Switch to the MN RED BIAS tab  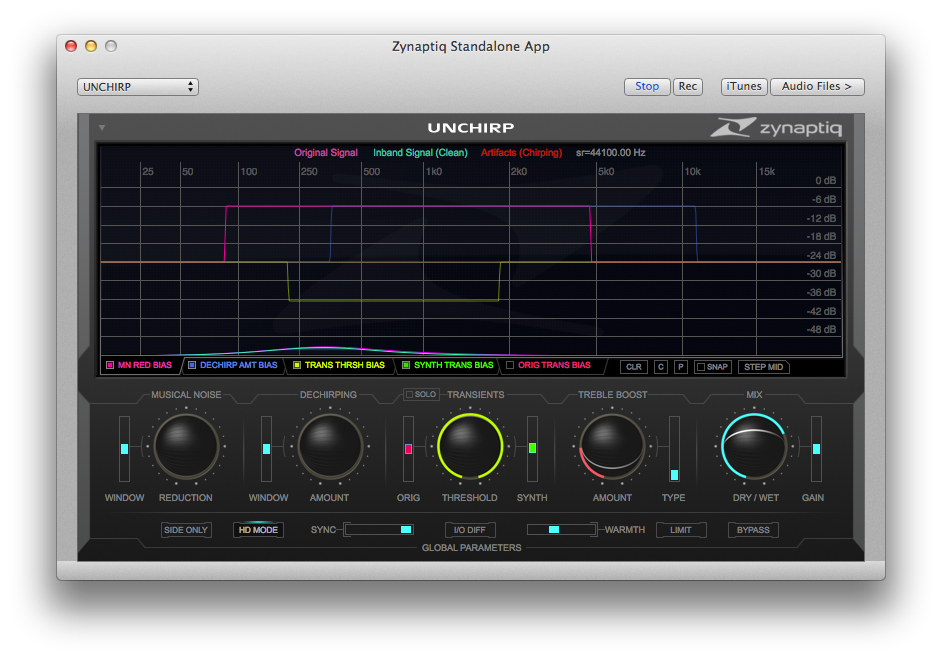tap(139, 366)
